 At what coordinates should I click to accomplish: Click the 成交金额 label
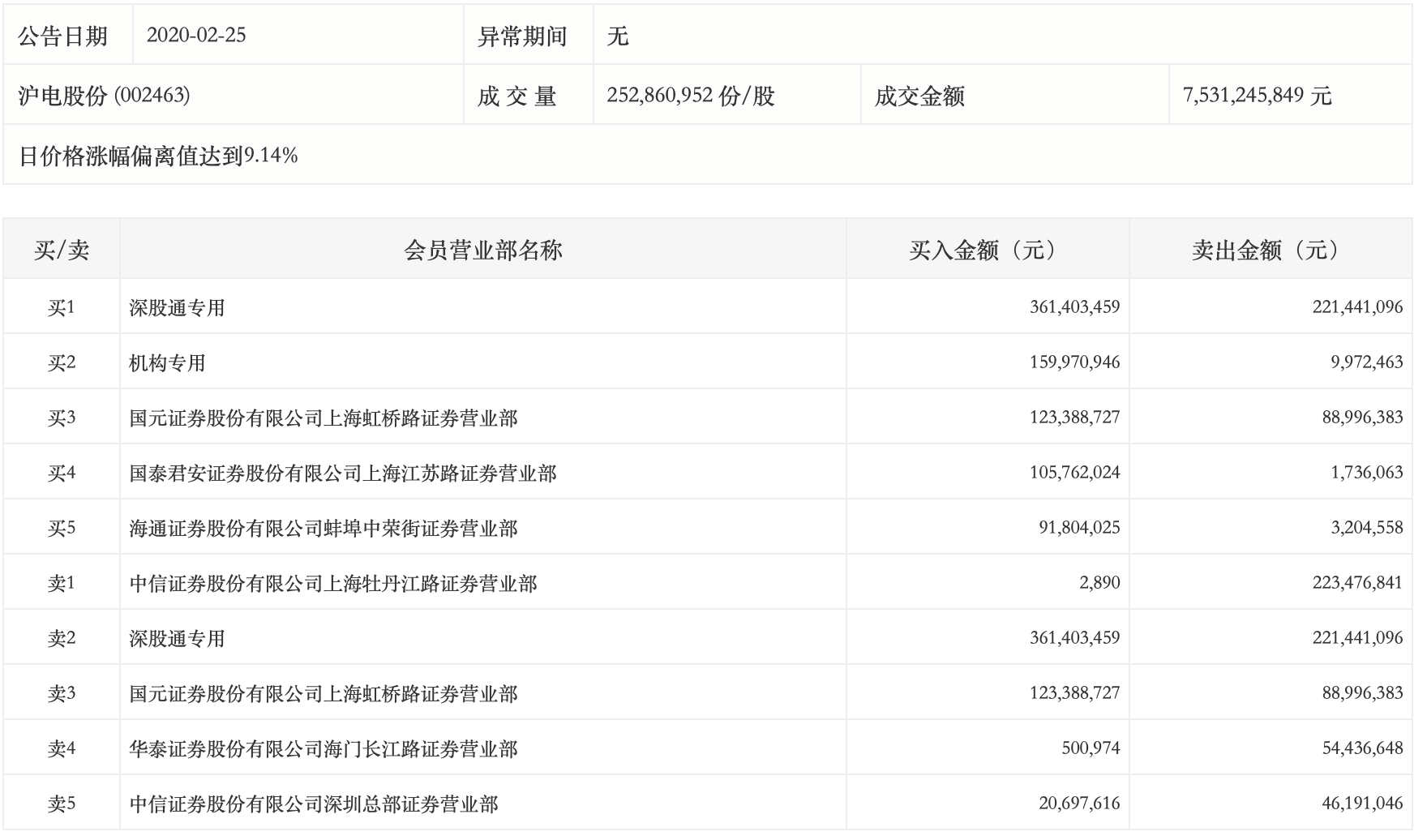[919, 96]
